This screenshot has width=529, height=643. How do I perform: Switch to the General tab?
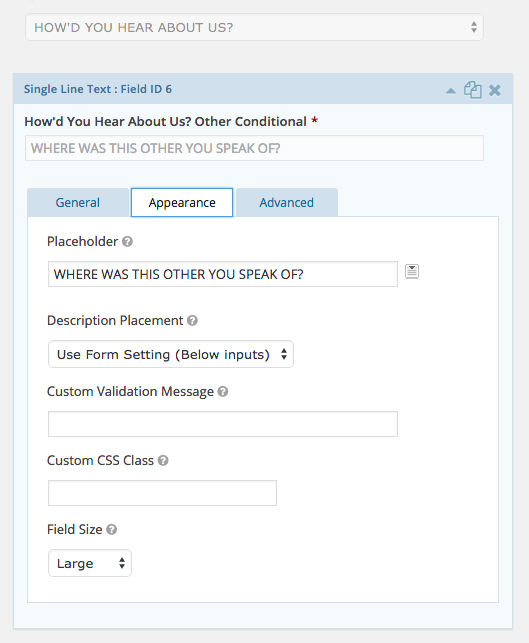click(78, 203)
